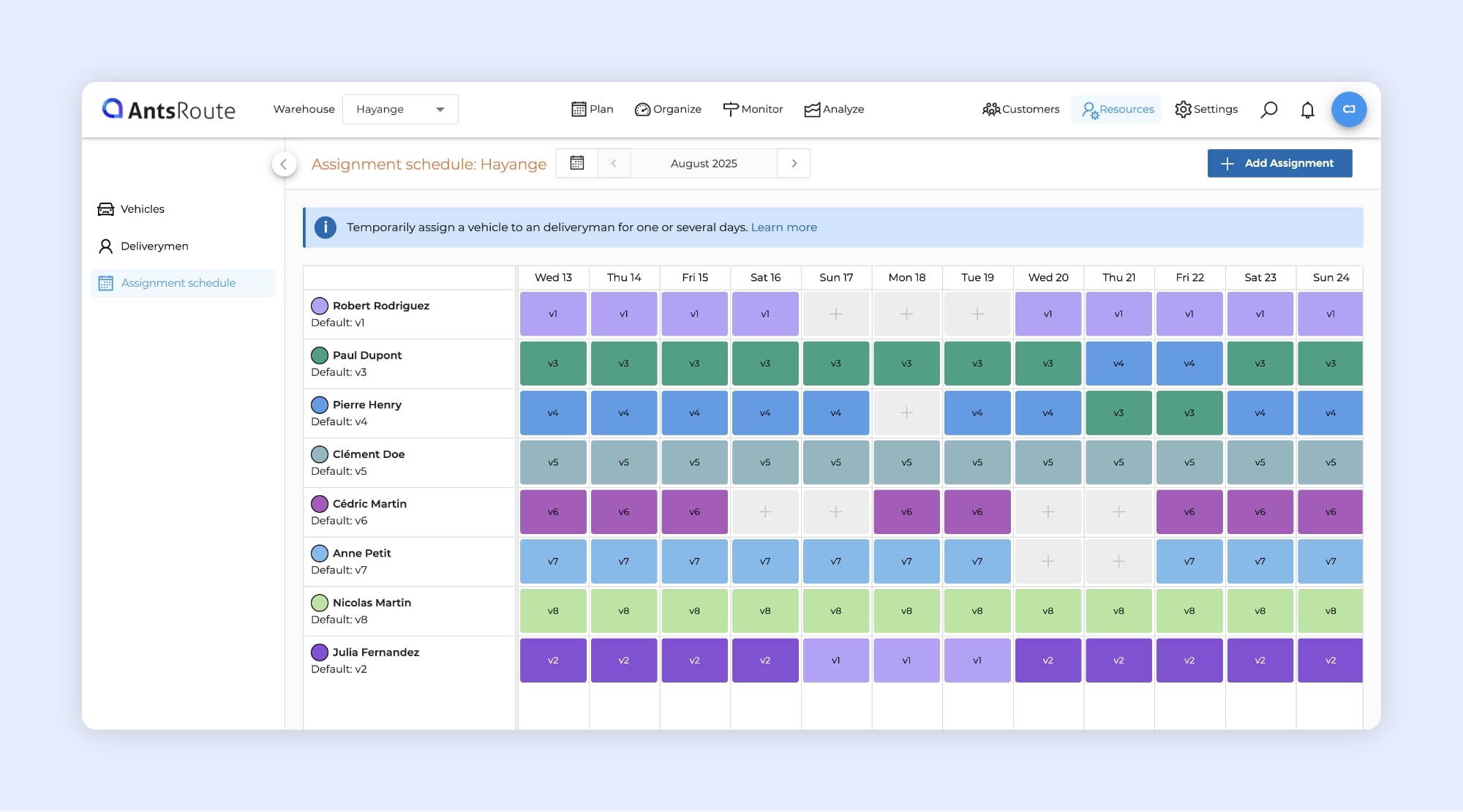Click the Add Assignment button
The width and height of the screenshot is (1463, 812).
click(x=1279, y=163)
